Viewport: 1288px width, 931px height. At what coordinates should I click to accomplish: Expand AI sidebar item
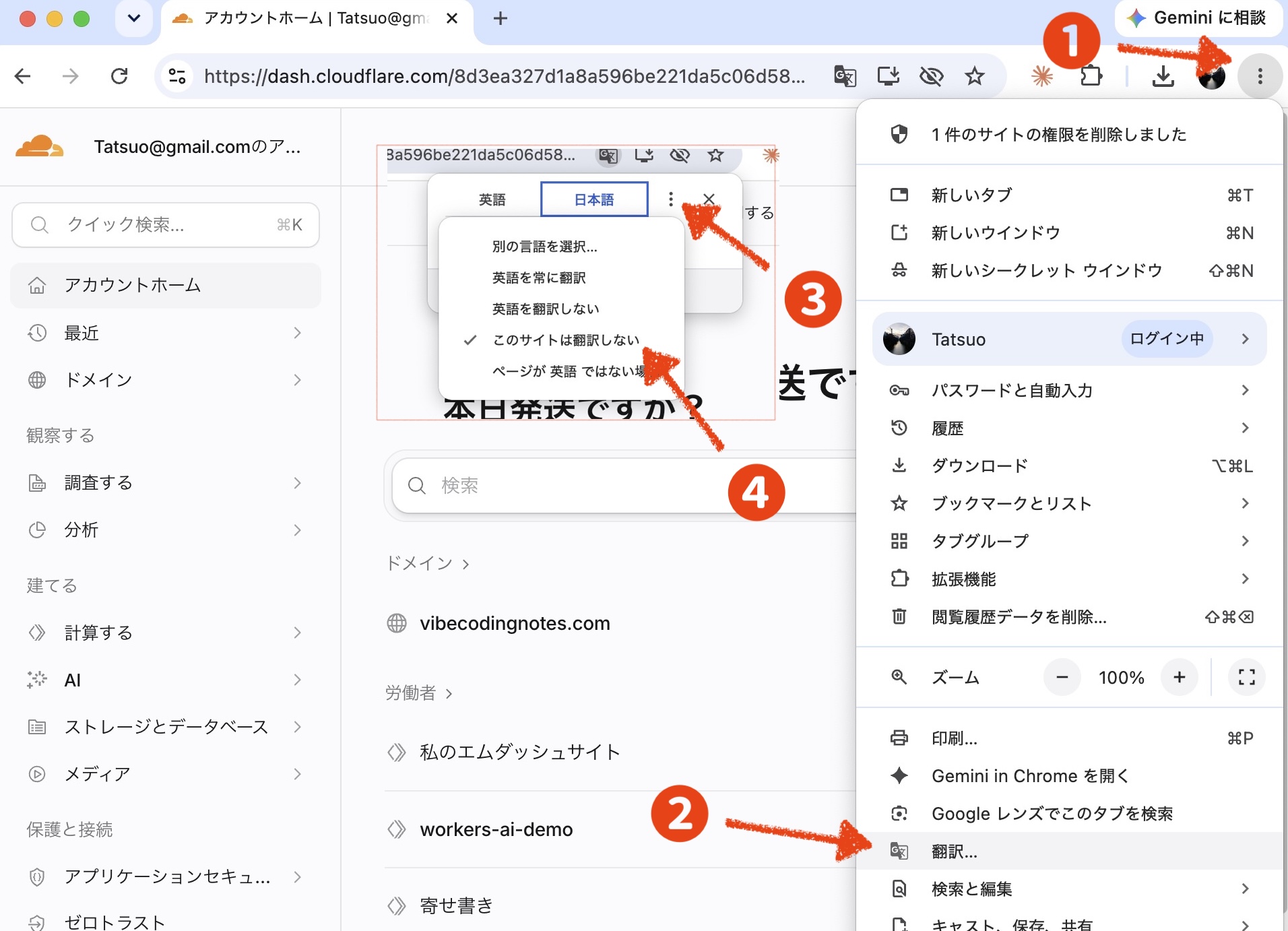coord(166,680)
